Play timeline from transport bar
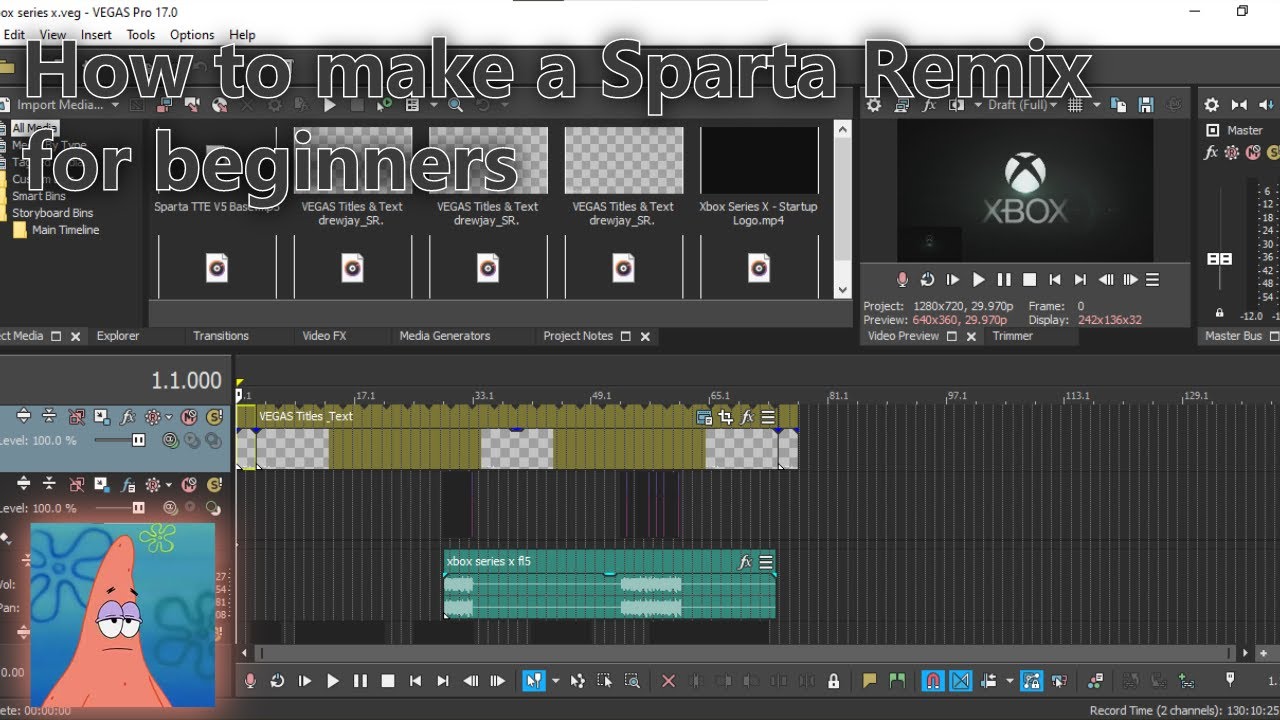The width and height of the screenshot is (1280, 720). coord(333,681)
